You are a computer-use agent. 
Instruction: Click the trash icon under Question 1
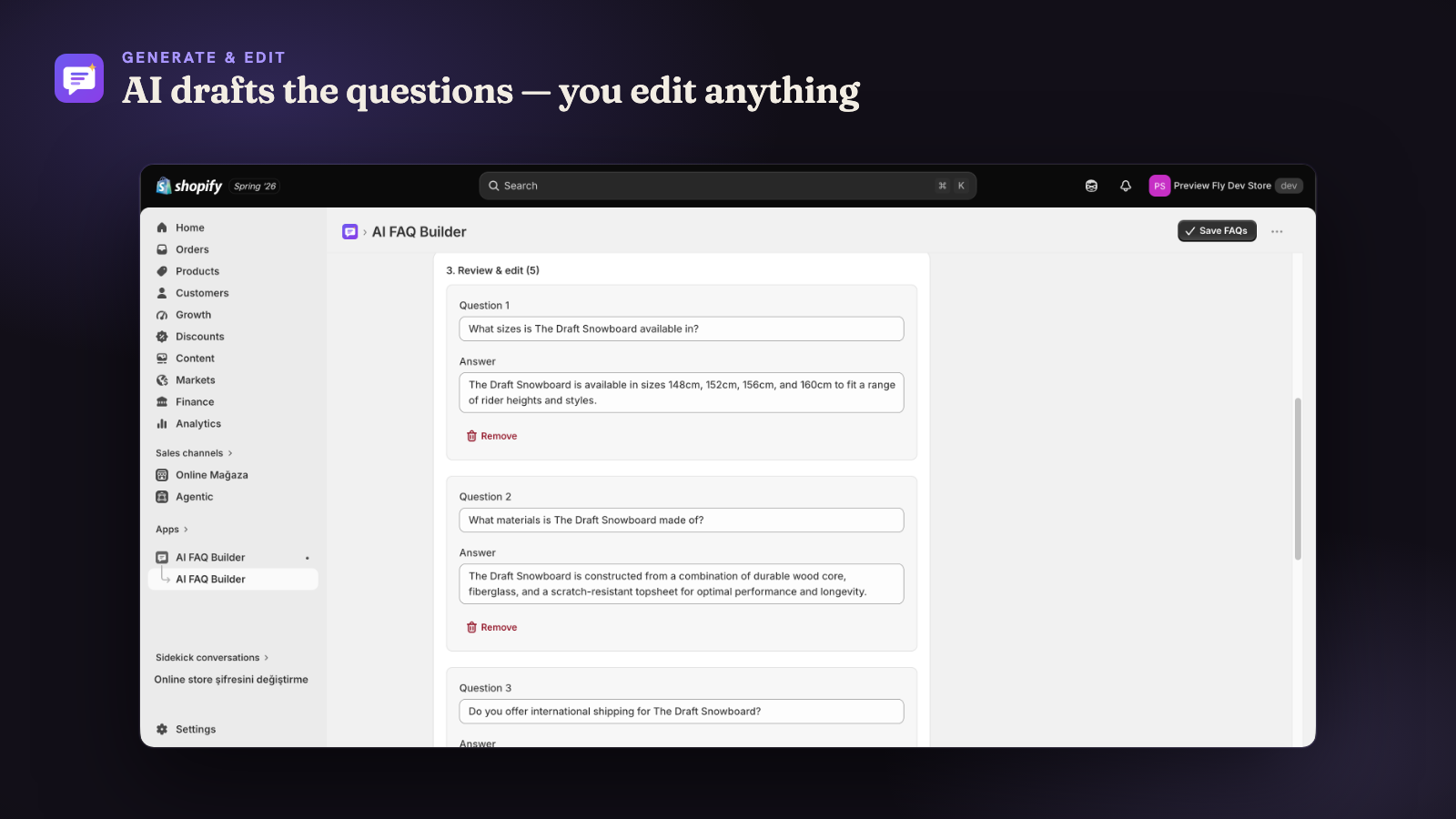(471, 436)
